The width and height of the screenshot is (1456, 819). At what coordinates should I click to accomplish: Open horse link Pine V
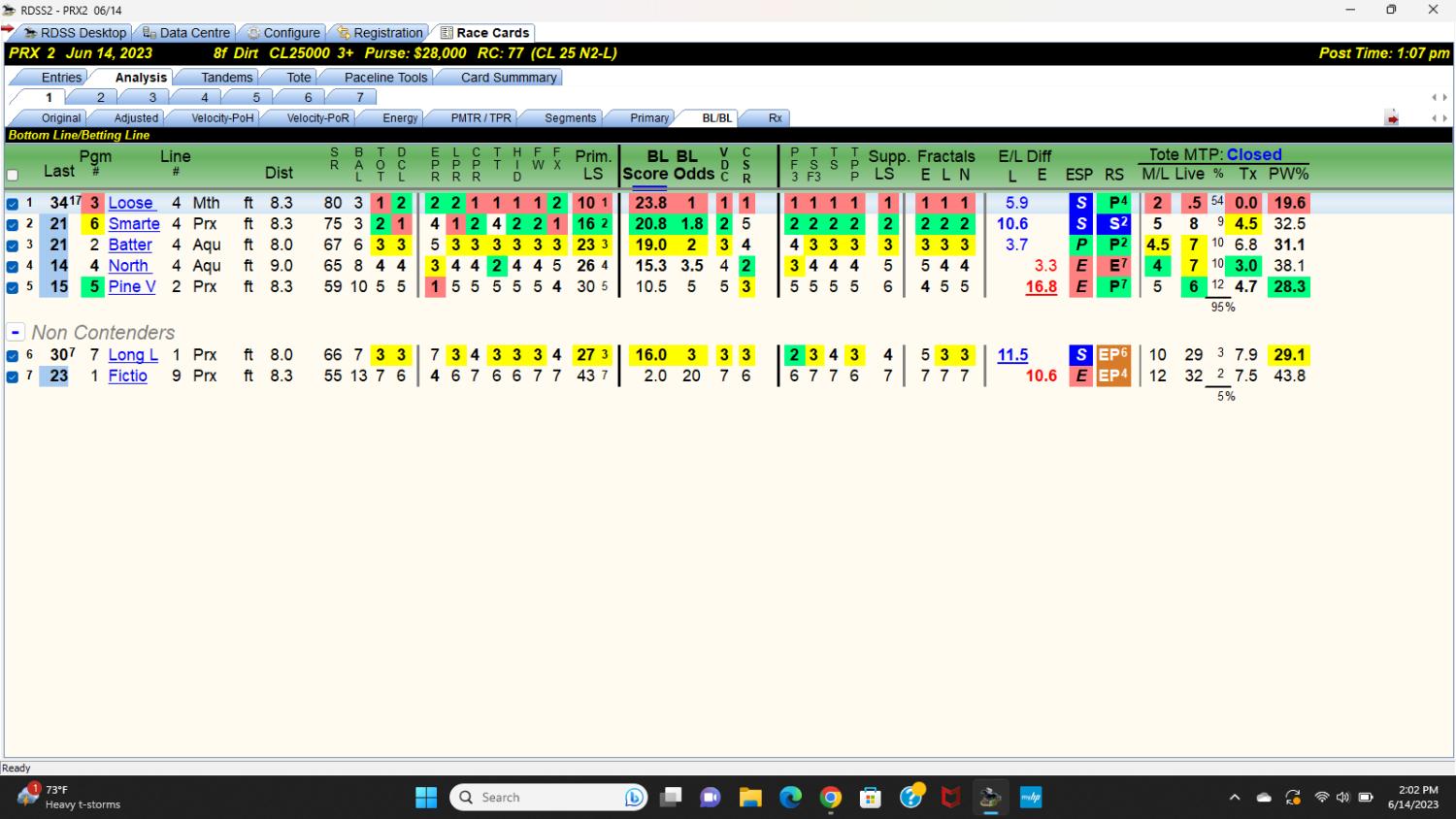click(x=132, y=286)
